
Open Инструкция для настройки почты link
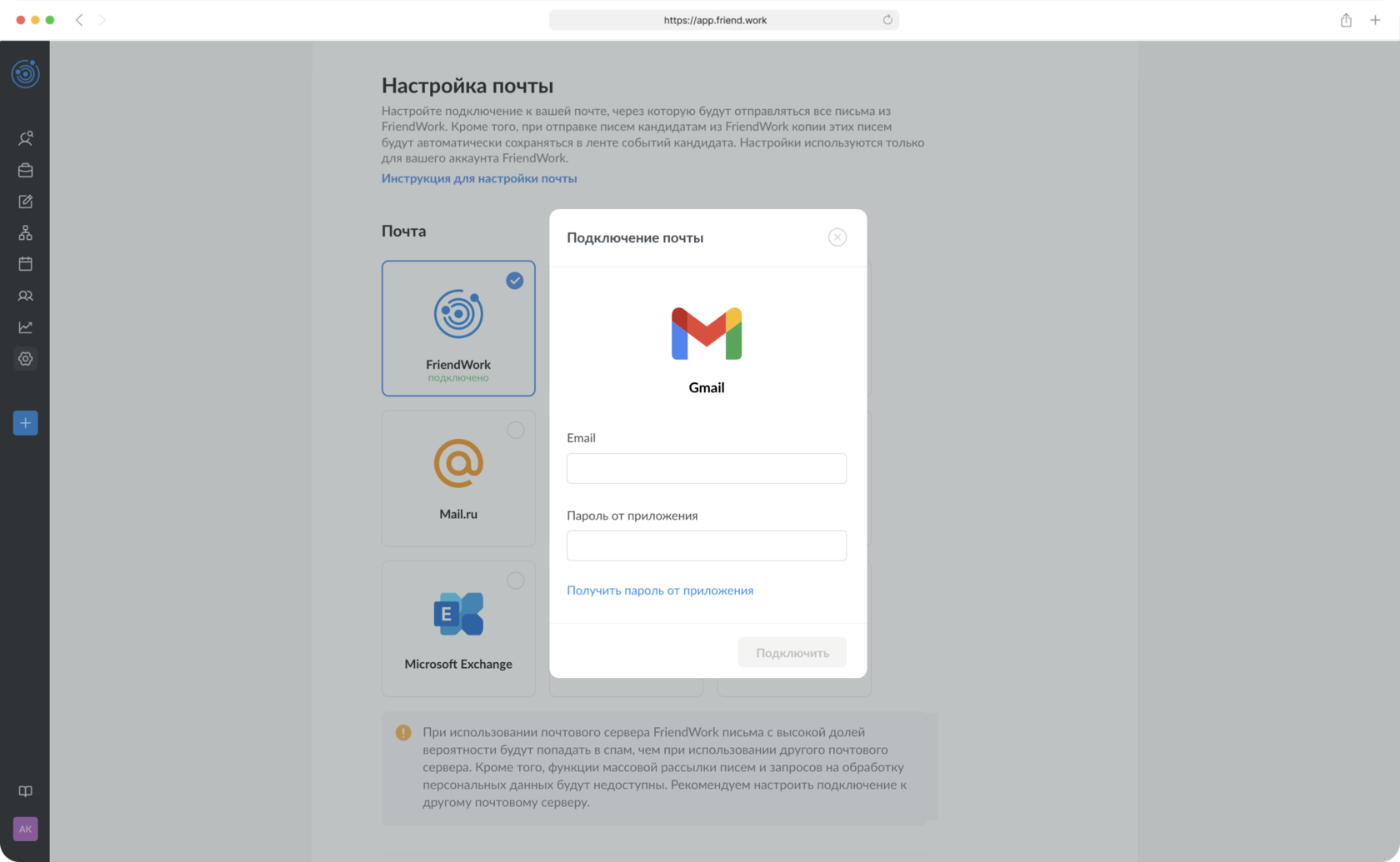coord(479,178)
